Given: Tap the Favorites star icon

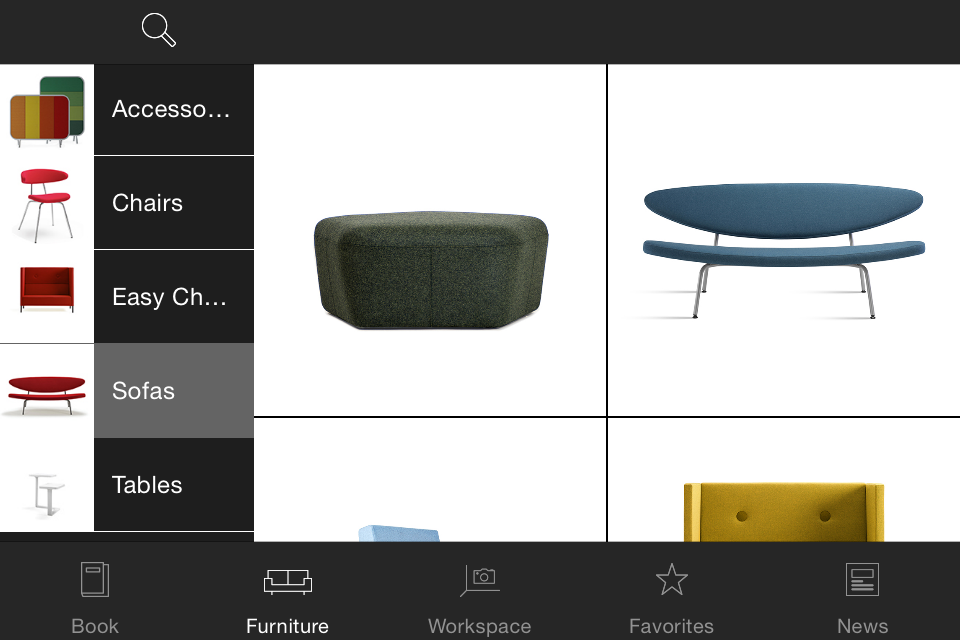Looking at the screenshot, I should 672,579.
